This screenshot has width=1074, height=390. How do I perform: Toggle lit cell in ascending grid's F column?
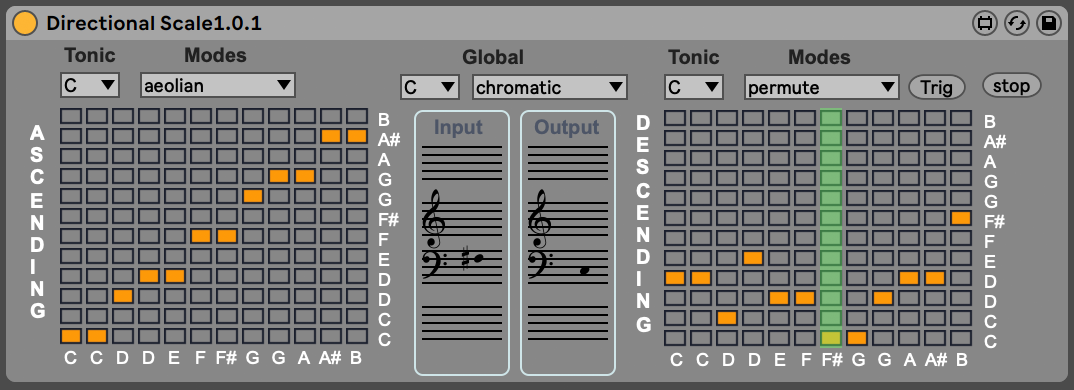coord(201,236)
